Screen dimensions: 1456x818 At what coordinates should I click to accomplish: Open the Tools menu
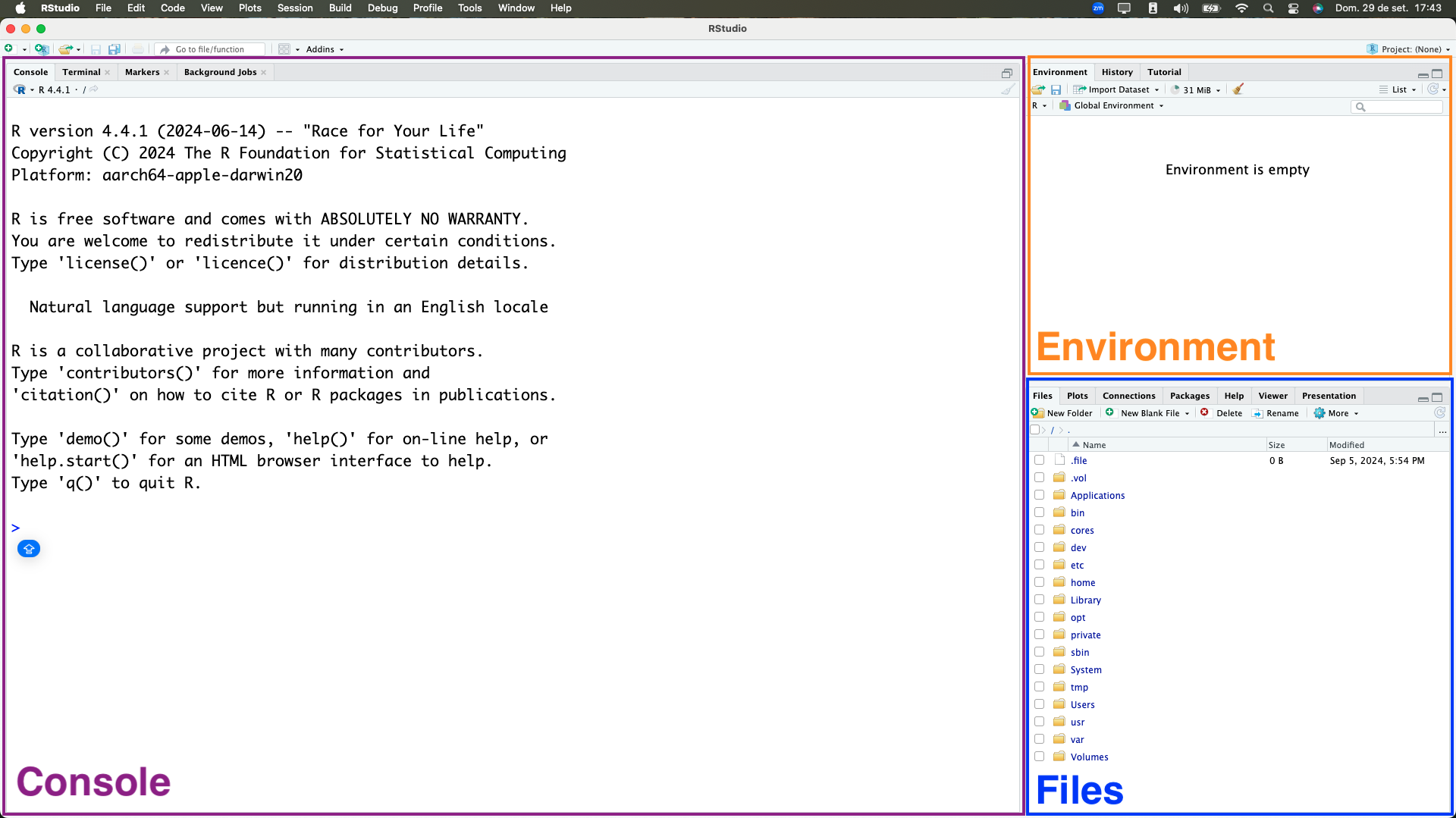point(469,8)
